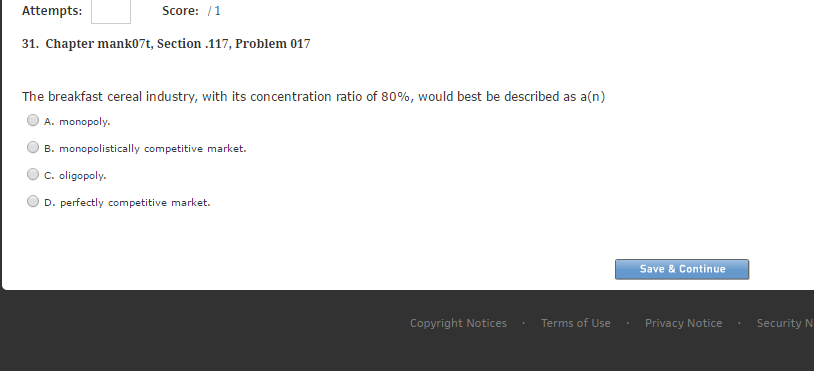
Task: Select radio button for option A monopoly
Action: [33, 120]
